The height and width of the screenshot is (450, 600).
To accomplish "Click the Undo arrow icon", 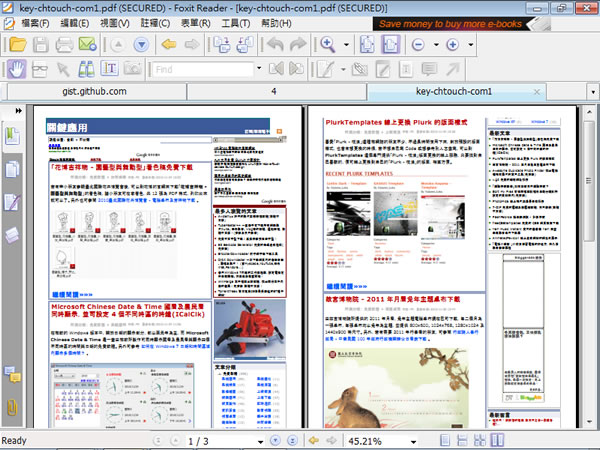I will [274, 45].
